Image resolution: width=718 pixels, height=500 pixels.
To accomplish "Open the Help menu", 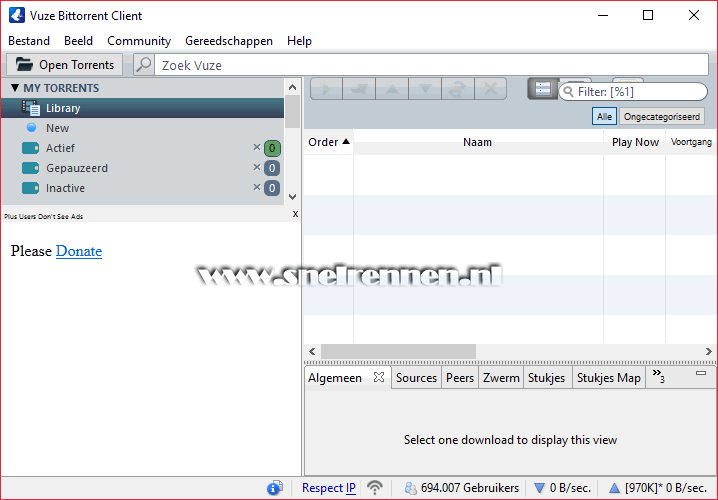I will point(299,41).
